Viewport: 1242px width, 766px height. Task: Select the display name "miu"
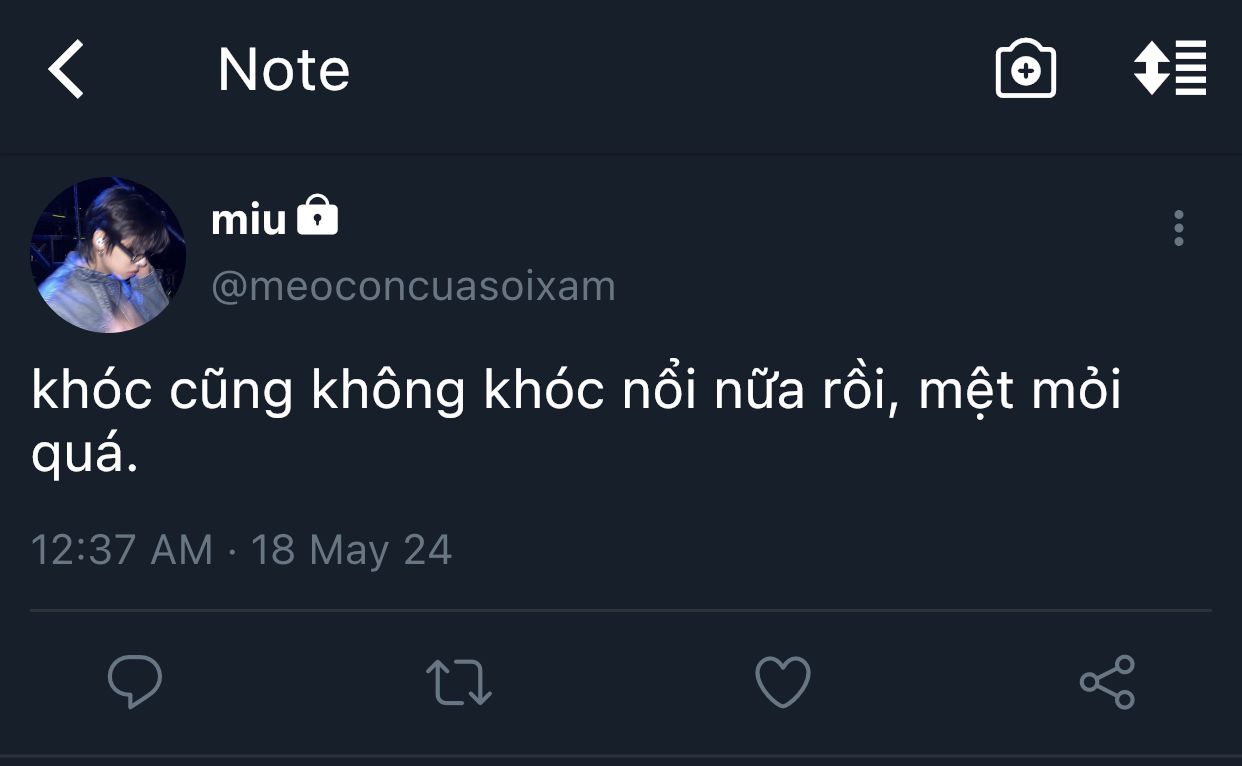(x=249, y=219)
